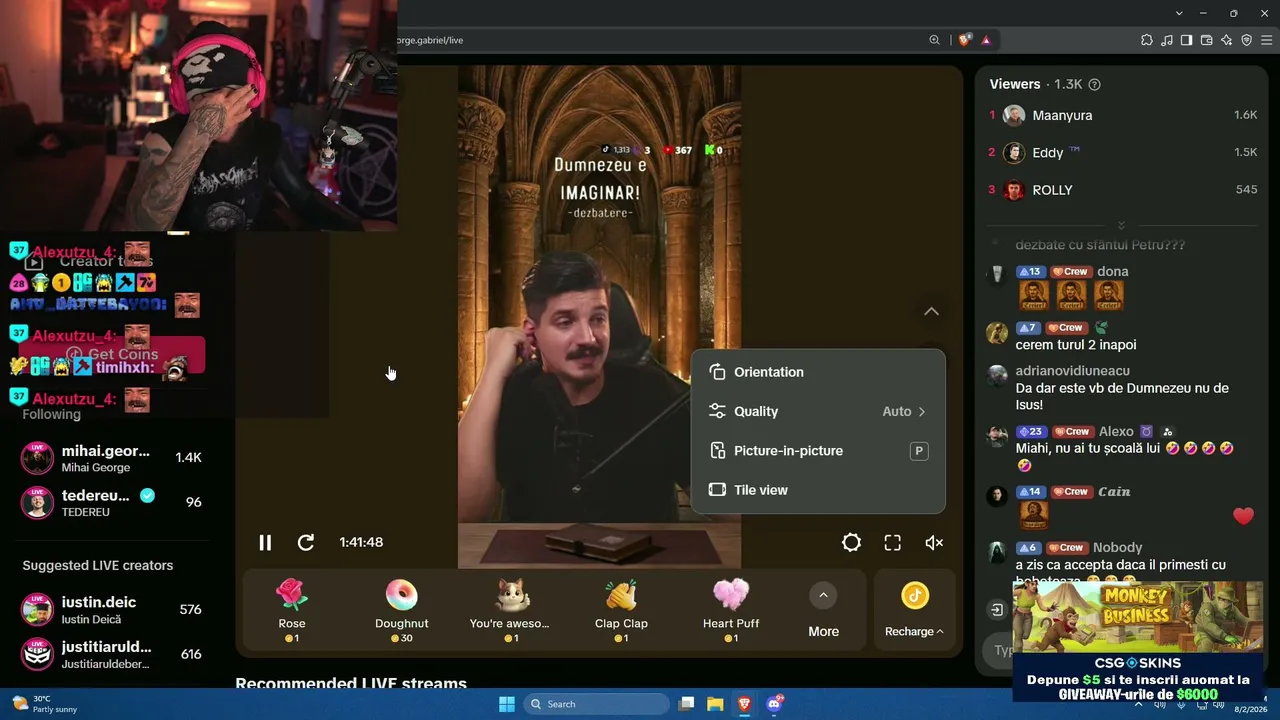Open the Brave VPN shield icon
Screen dimensions: 1280x720
1246,40
